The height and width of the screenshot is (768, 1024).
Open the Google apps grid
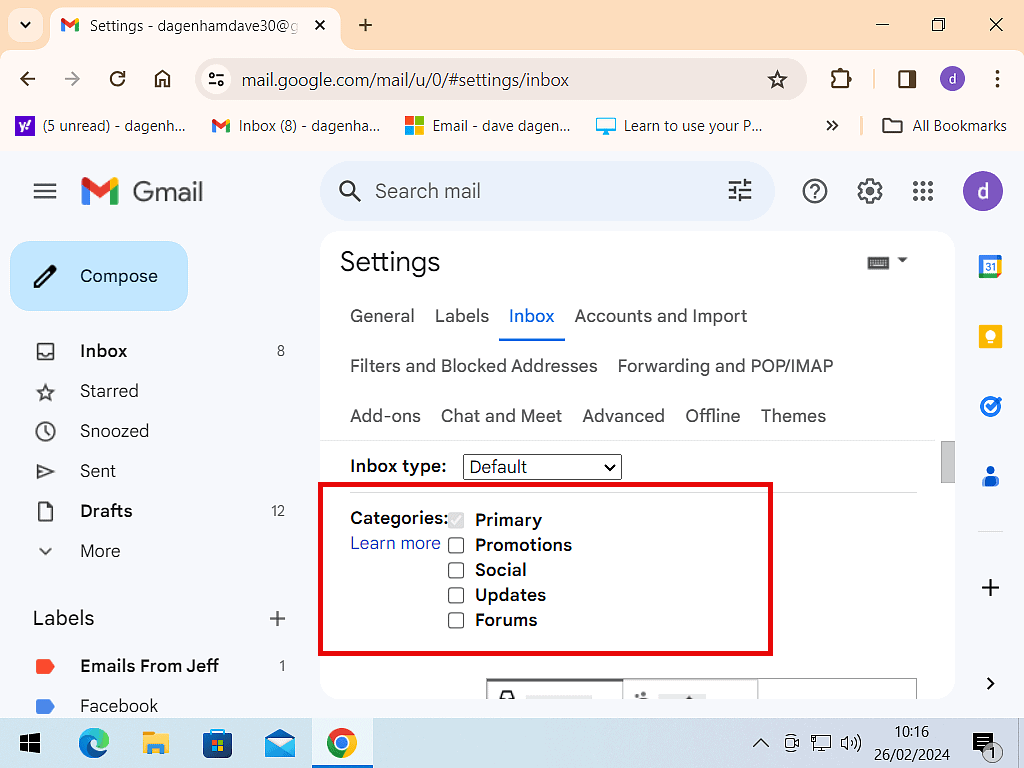923,191
